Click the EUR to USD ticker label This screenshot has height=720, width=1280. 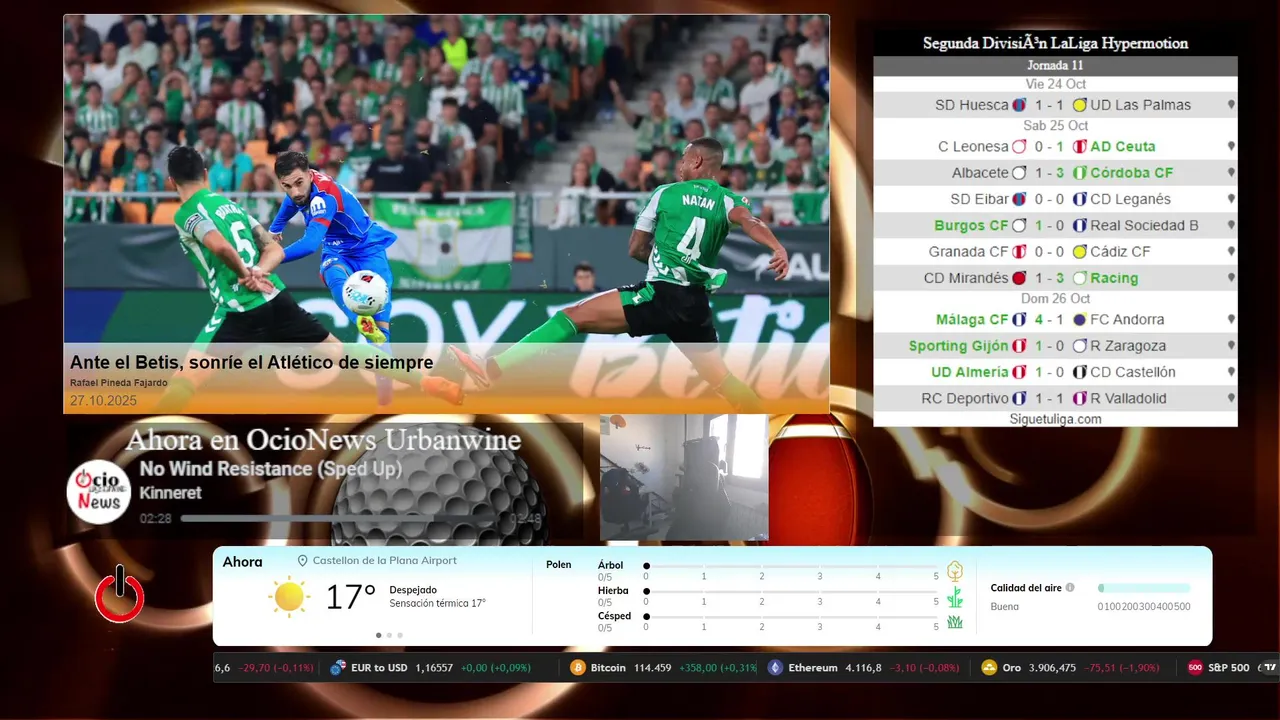pyautogui.click(x=379, y=668)
